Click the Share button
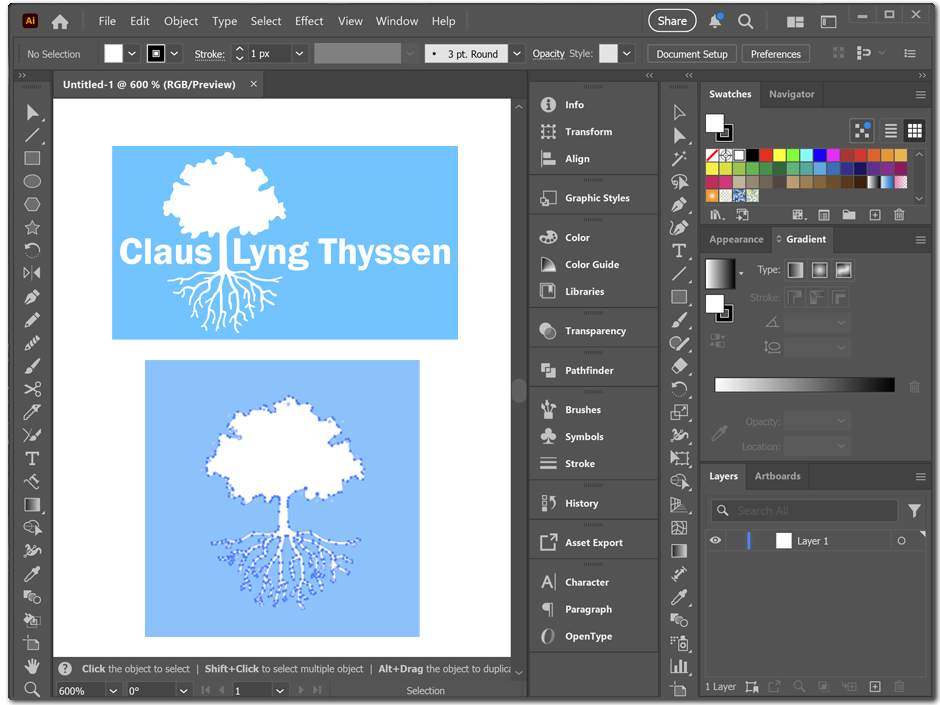The width and height of the screenshot is (940, 705). click(672, 21)
